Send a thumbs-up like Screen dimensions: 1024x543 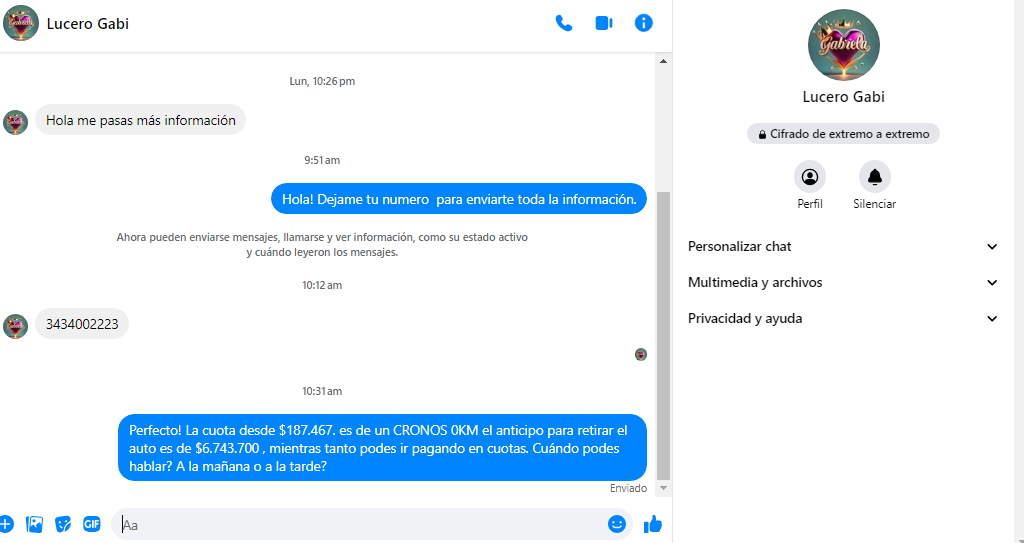click(652, 524)
